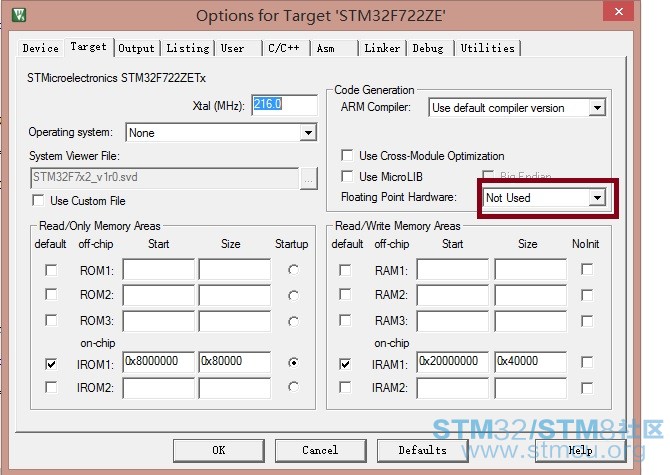This screenshot has width=670, height=475.
Task: Check the RAM3 default checkbox
Action: (345, 320)
